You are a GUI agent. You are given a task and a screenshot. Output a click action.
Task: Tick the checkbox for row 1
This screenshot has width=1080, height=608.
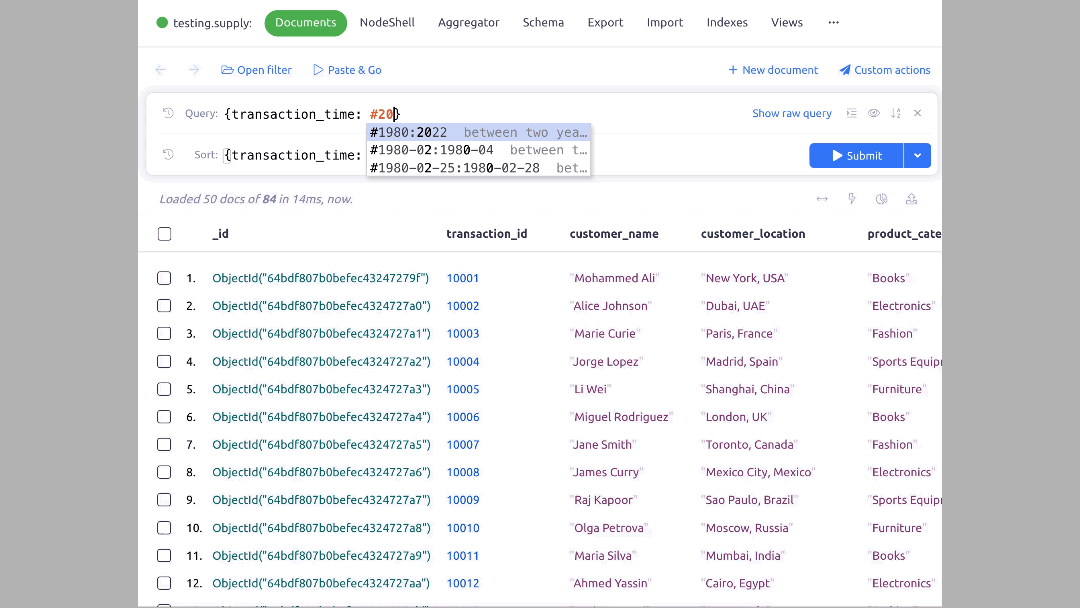pyautogui.click(x=164, y=278)
